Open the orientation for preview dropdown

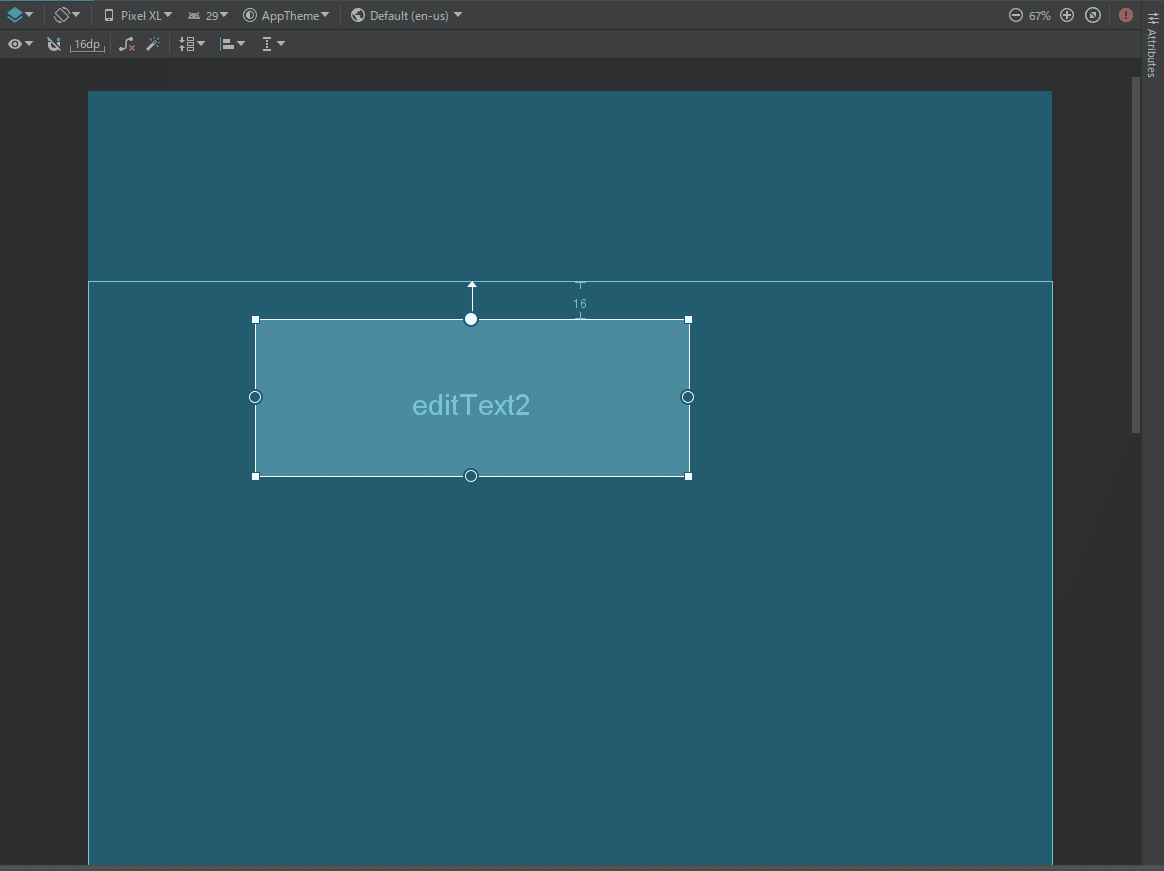(67, 15)
